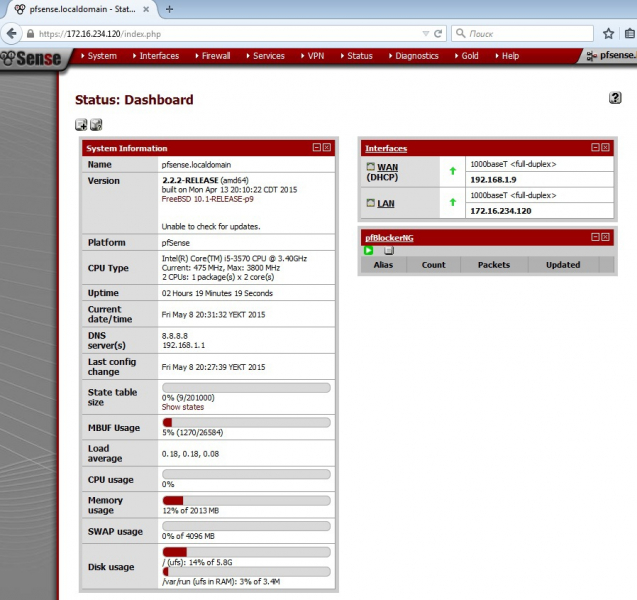
Task: Click the add widget icon under Dashboard title
Action: coord(81,125)
